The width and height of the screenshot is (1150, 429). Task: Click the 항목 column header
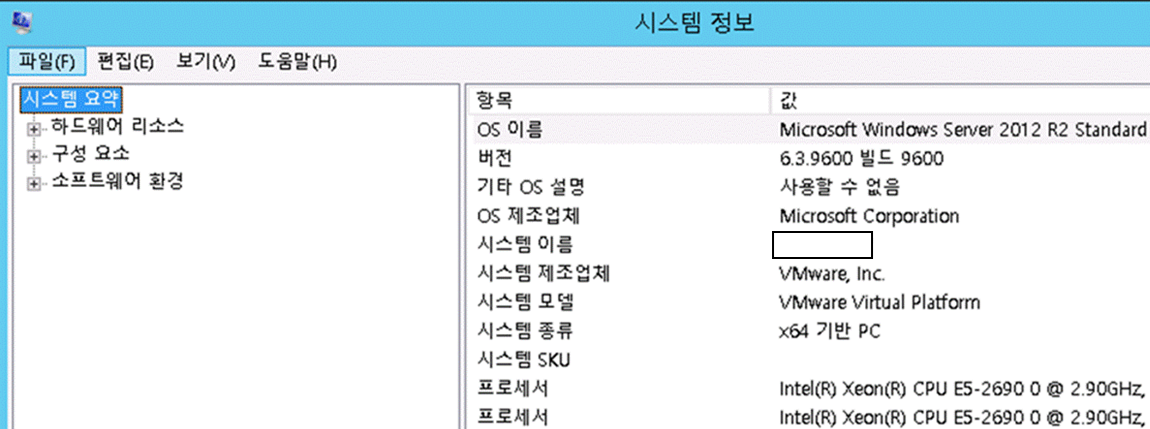pos(618,100)
